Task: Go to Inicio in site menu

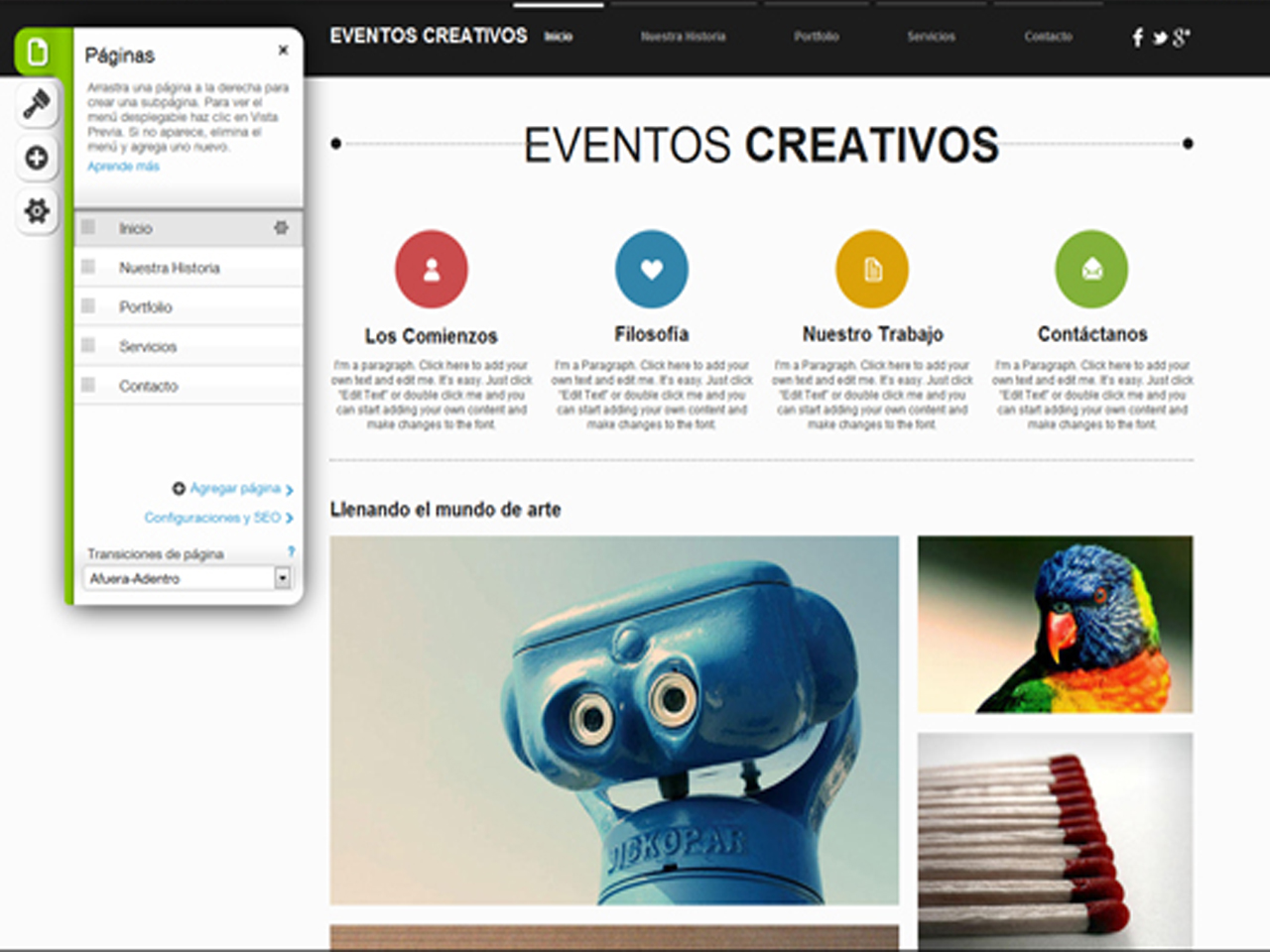Action: (559, 37)
